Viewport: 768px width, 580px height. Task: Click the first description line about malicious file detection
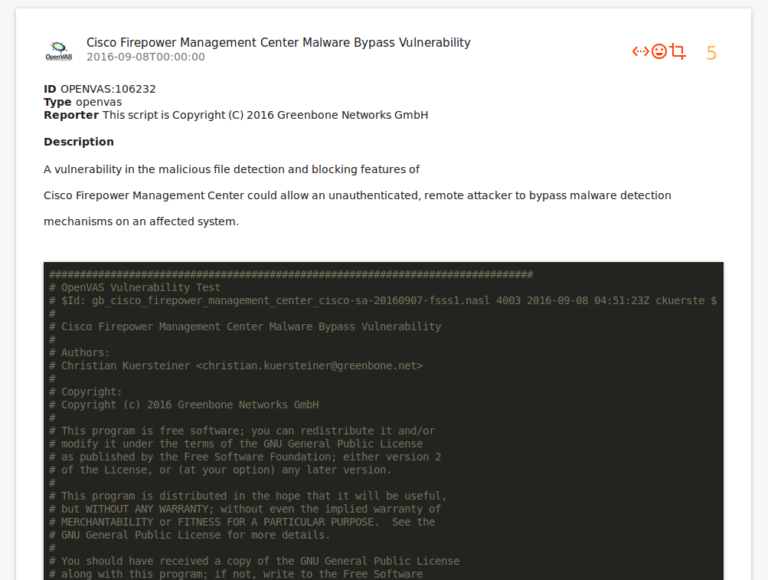click(231, 169)
